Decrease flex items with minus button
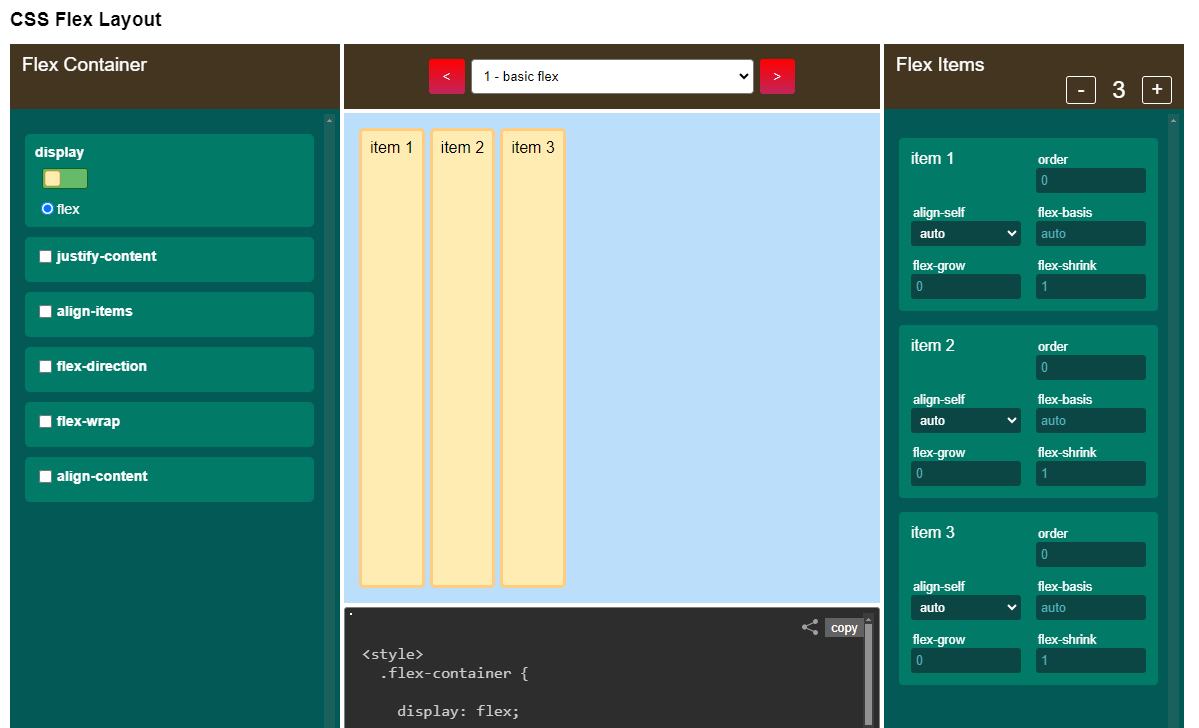Viewport: 1199px width, 728px height. pyautogui.click(x=1081, y=90)
